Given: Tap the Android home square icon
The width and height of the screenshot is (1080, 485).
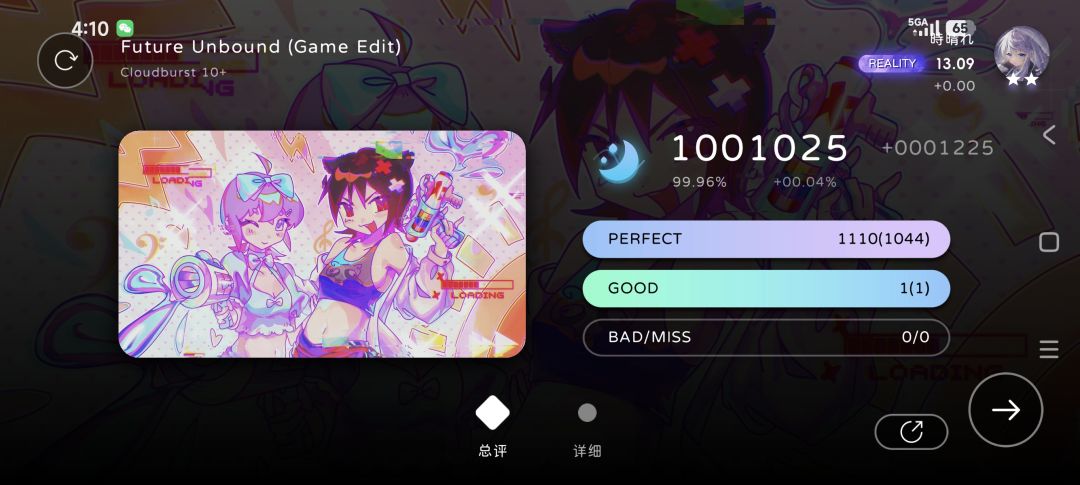Looking at the screenshot, I should coord(1048,242).
